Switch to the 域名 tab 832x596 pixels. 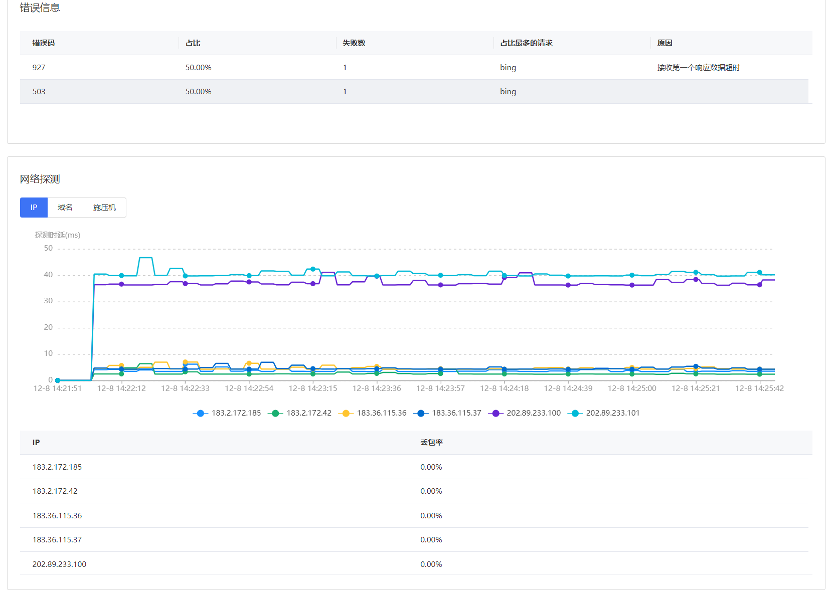(65, 208)
